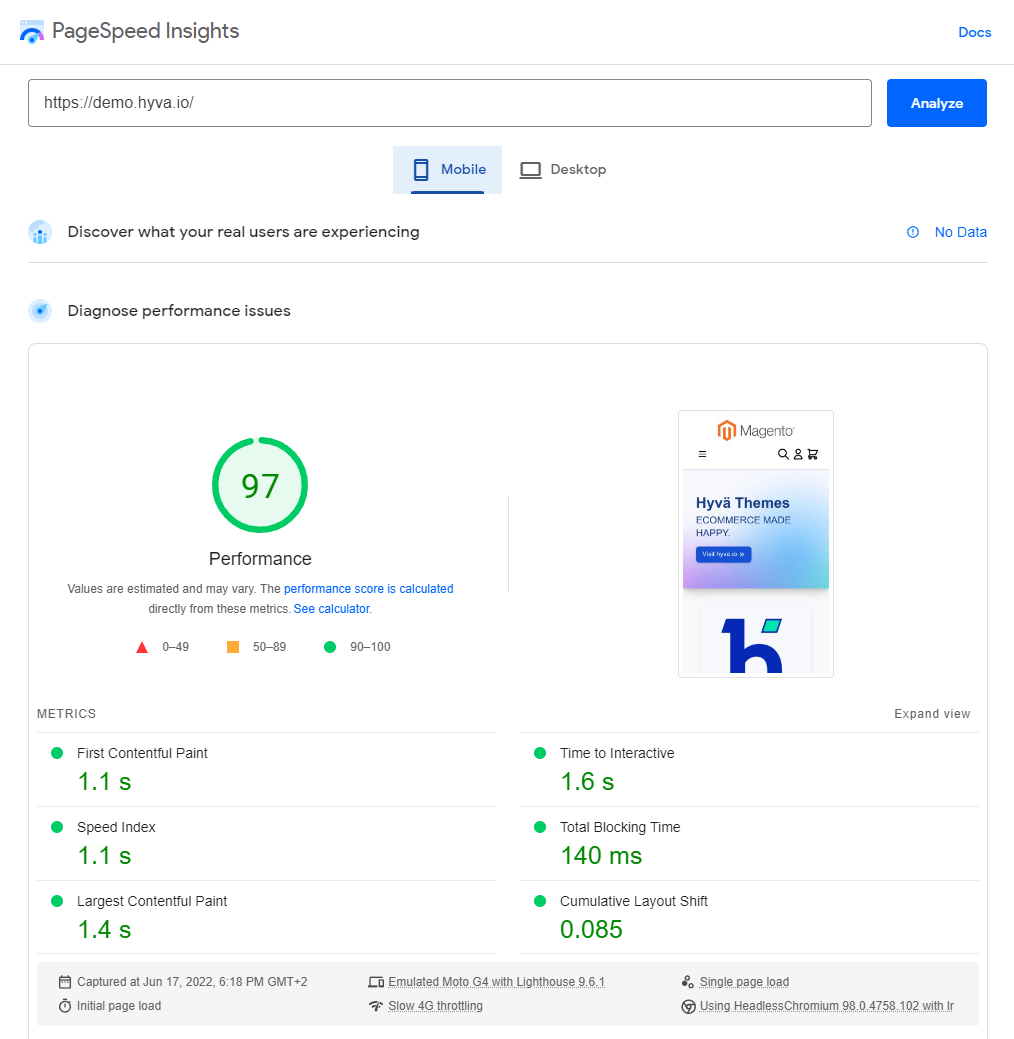Click the Magento page screenshot thumbnail
Screen dimensions: 1014x1039
755,543
